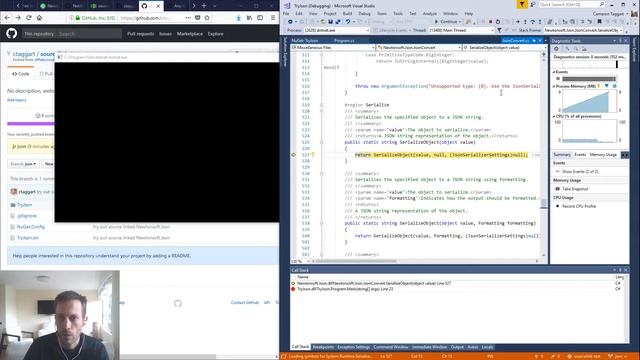Screen dimensions: 640x360
Task: Reload the GitHub page
Action: point(29,18)
